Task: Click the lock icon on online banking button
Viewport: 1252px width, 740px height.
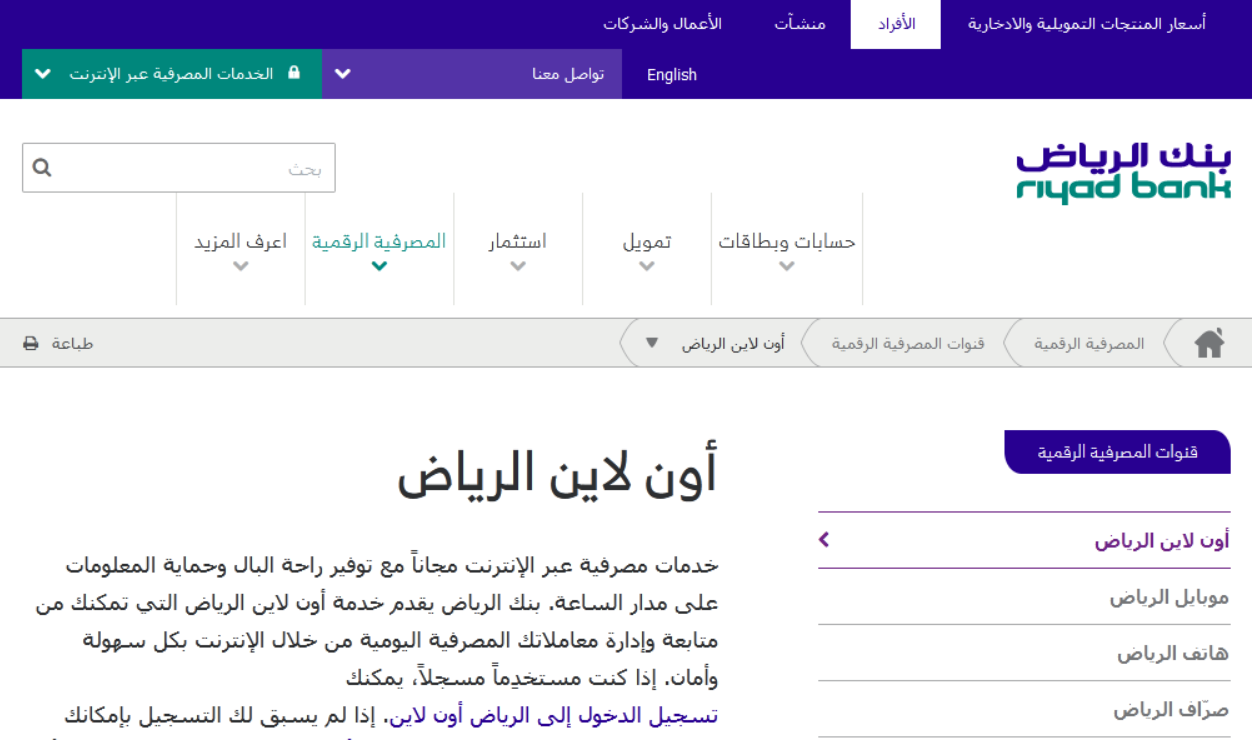Action: click(x=293, y=73)
